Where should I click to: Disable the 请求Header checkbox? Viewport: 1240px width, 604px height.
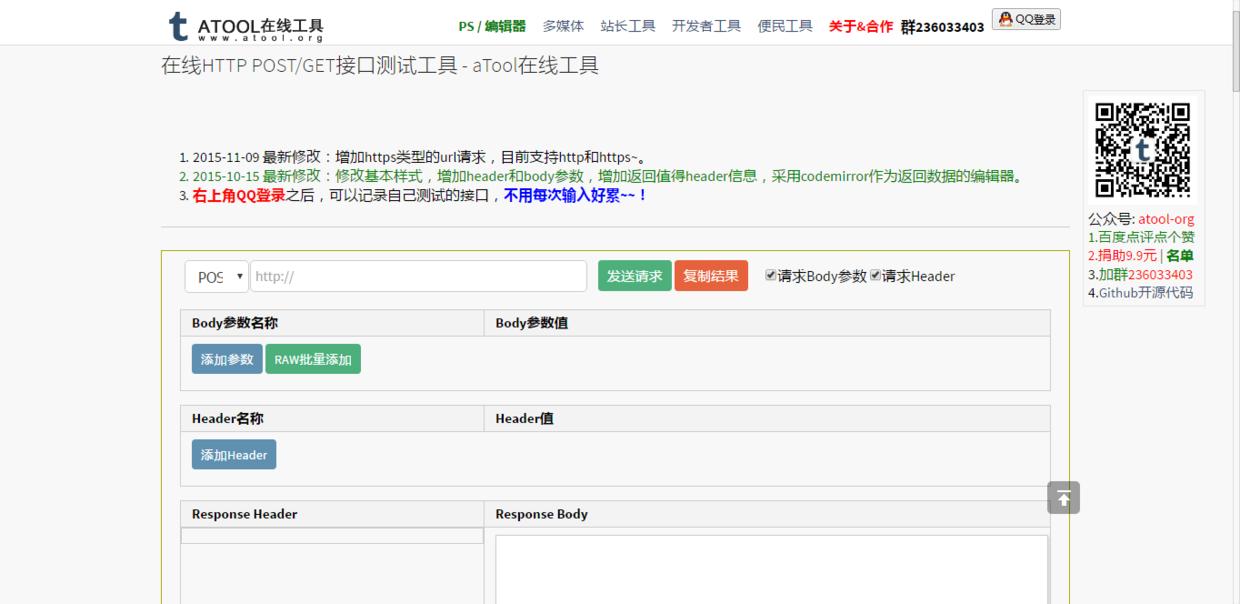[878, 276]
